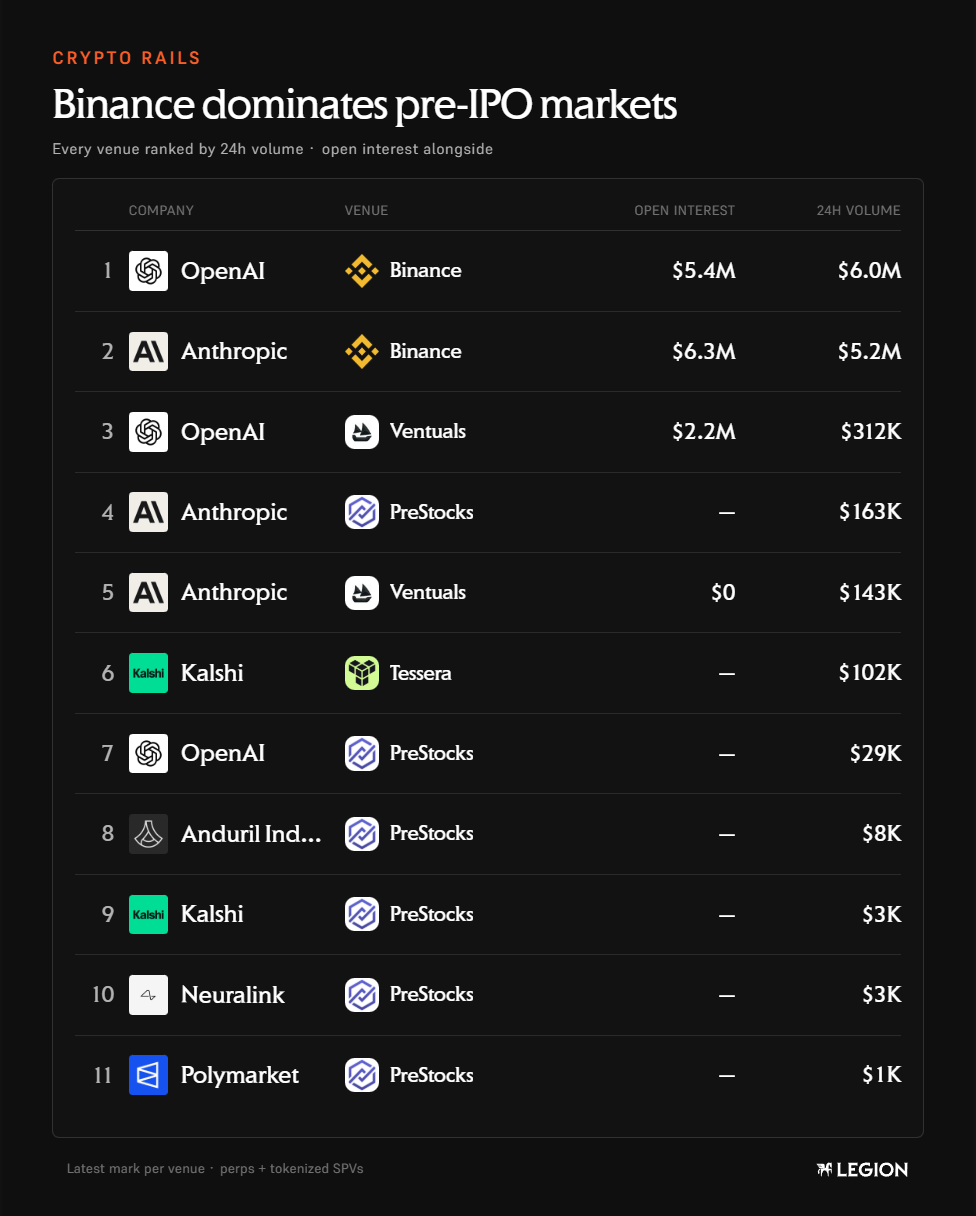Click the Polymarket logo icon

[x=148, y=1075]
